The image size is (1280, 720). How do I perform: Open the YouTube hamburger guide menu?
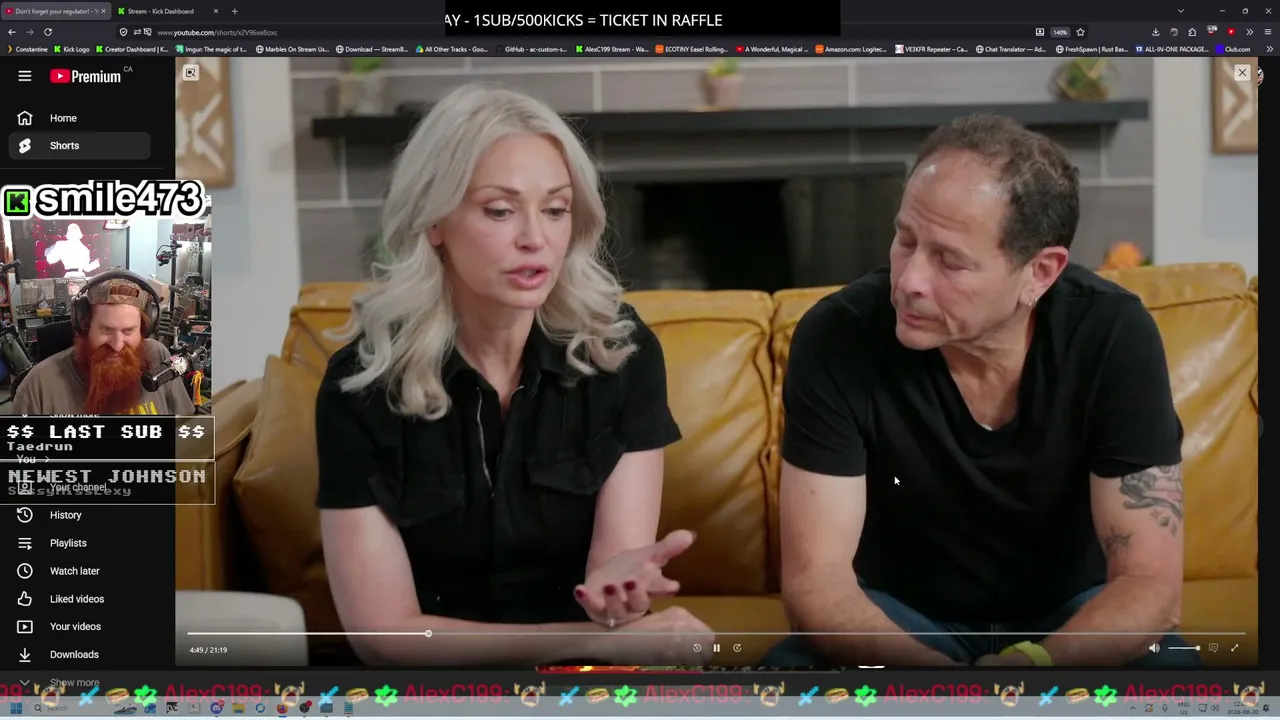(x=25, y=76)
